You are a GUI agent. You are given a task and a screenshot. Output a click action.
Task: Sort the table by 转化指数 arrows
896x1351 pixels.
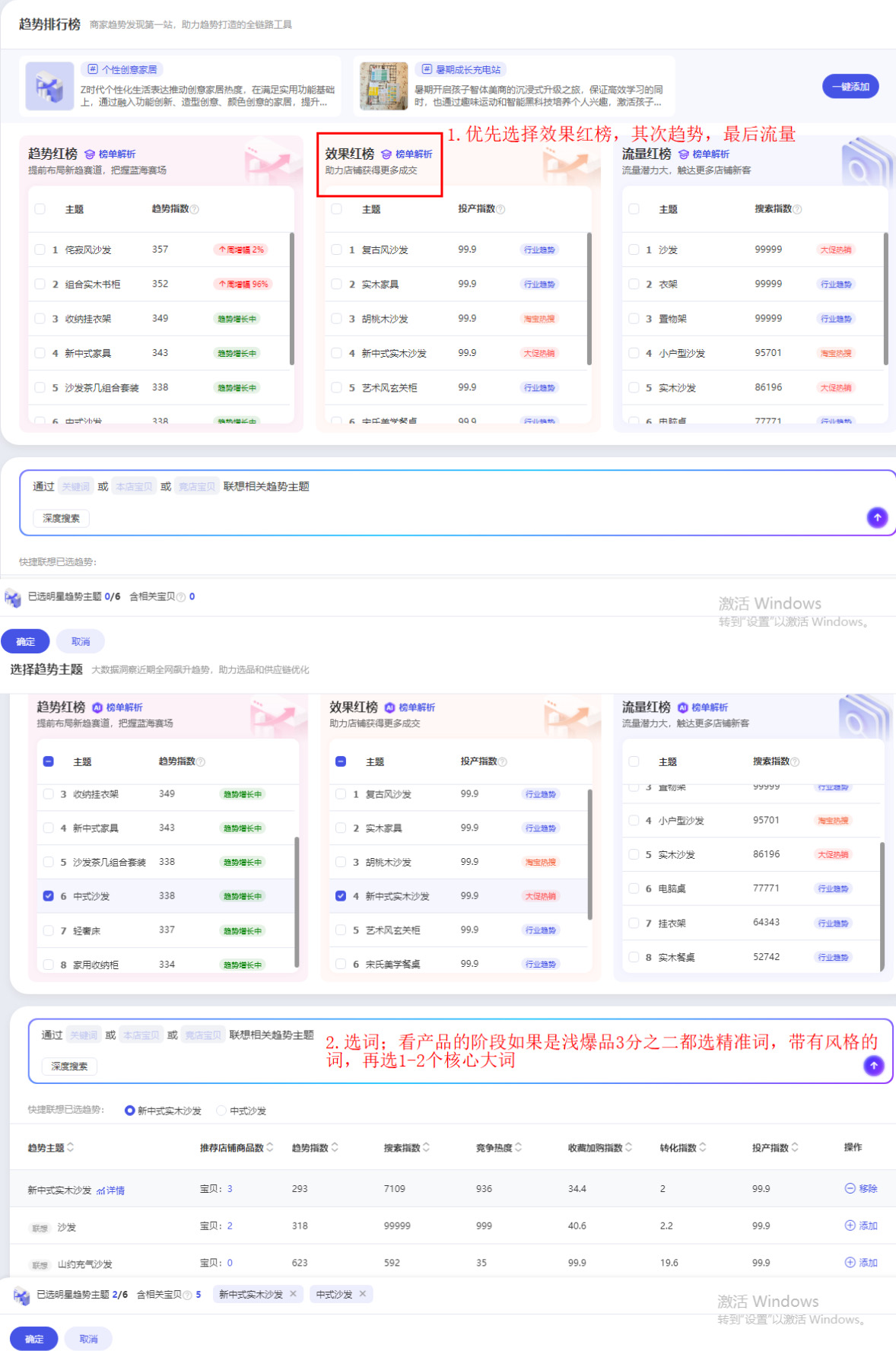pos(703,1147)
